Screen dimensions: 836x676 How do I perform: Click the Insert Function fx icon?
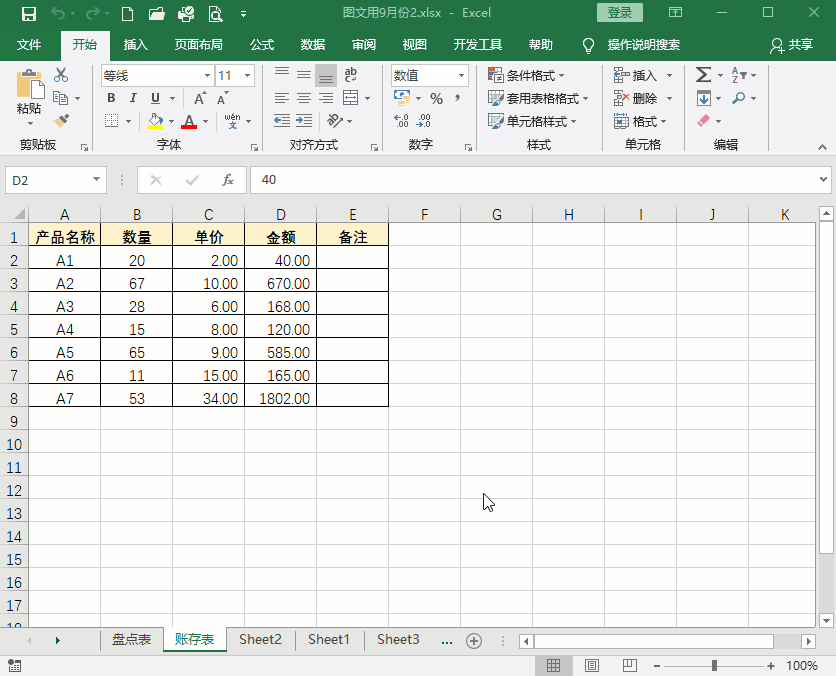point(228,180)
